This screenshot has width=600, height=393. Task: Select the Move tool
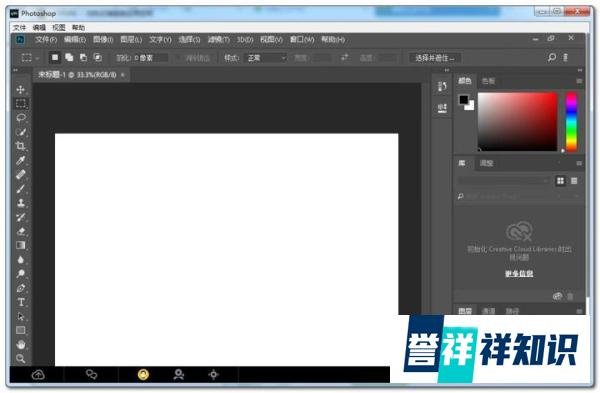click(x=21, y=90)
